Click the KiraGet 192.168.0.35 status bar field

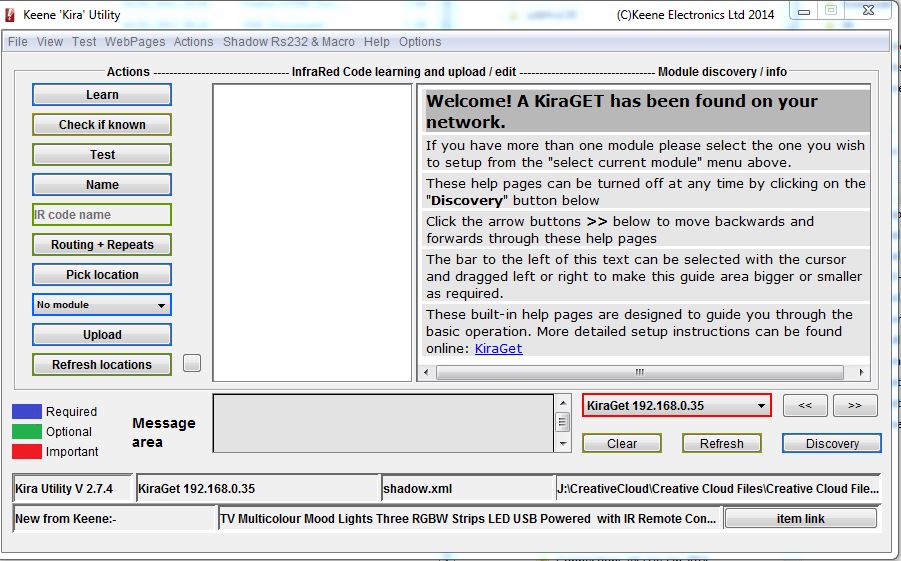coord(257,489)
